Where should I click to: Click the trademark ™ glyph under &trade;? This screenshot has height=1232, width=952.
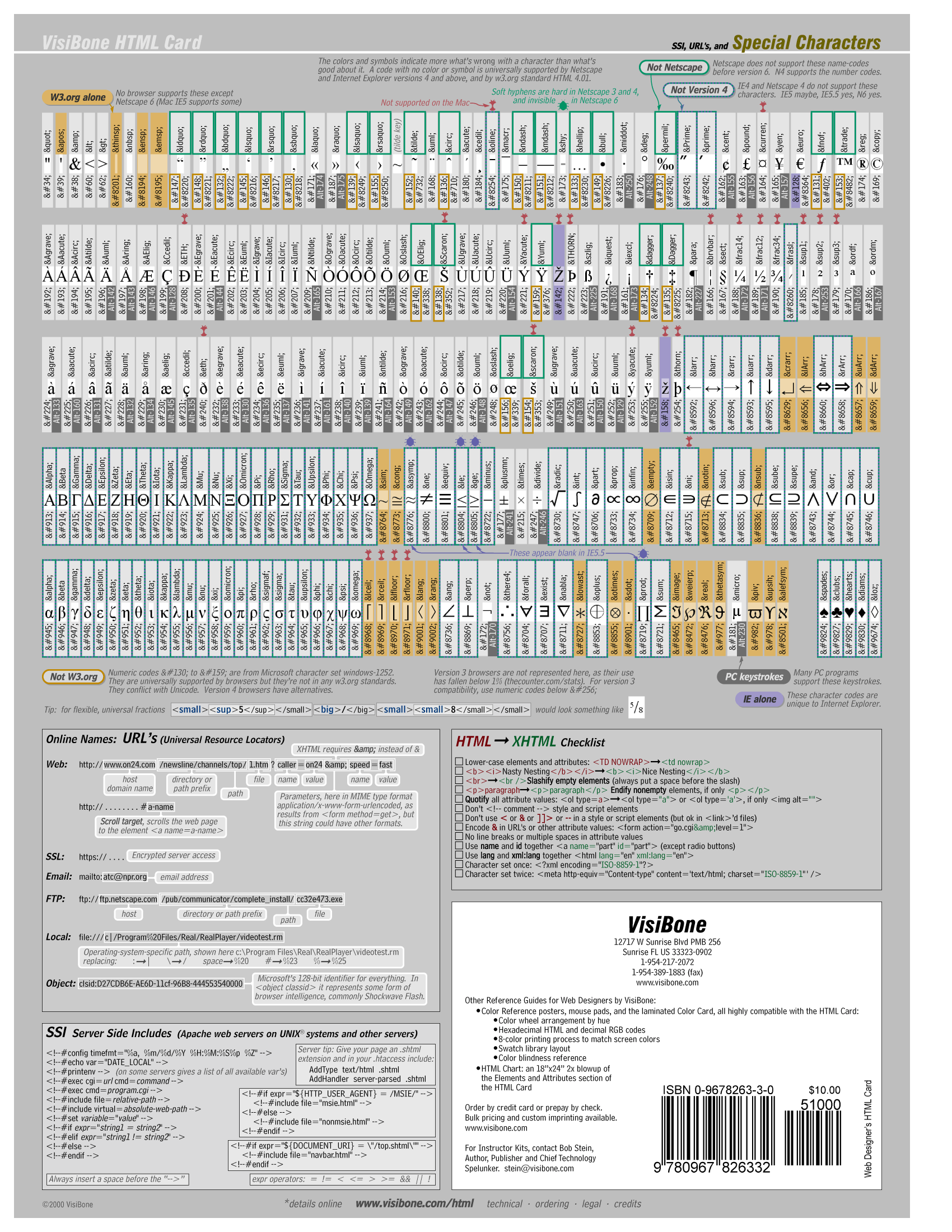click(844, 162)
